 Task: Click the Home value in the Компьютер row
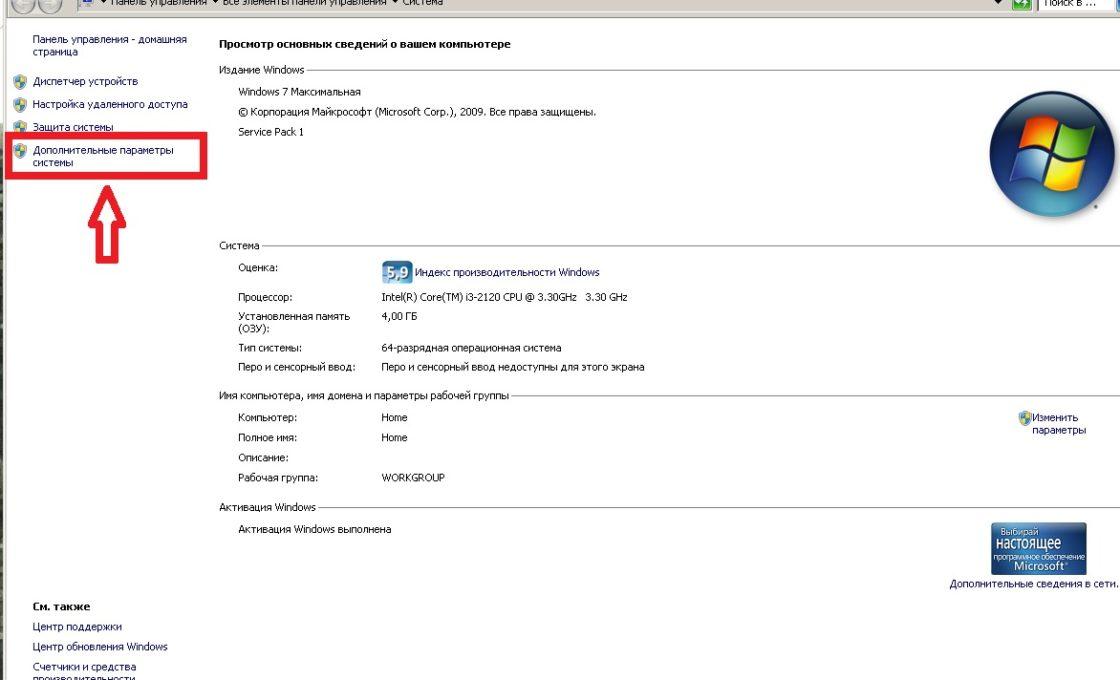click(x=394, y=418)
